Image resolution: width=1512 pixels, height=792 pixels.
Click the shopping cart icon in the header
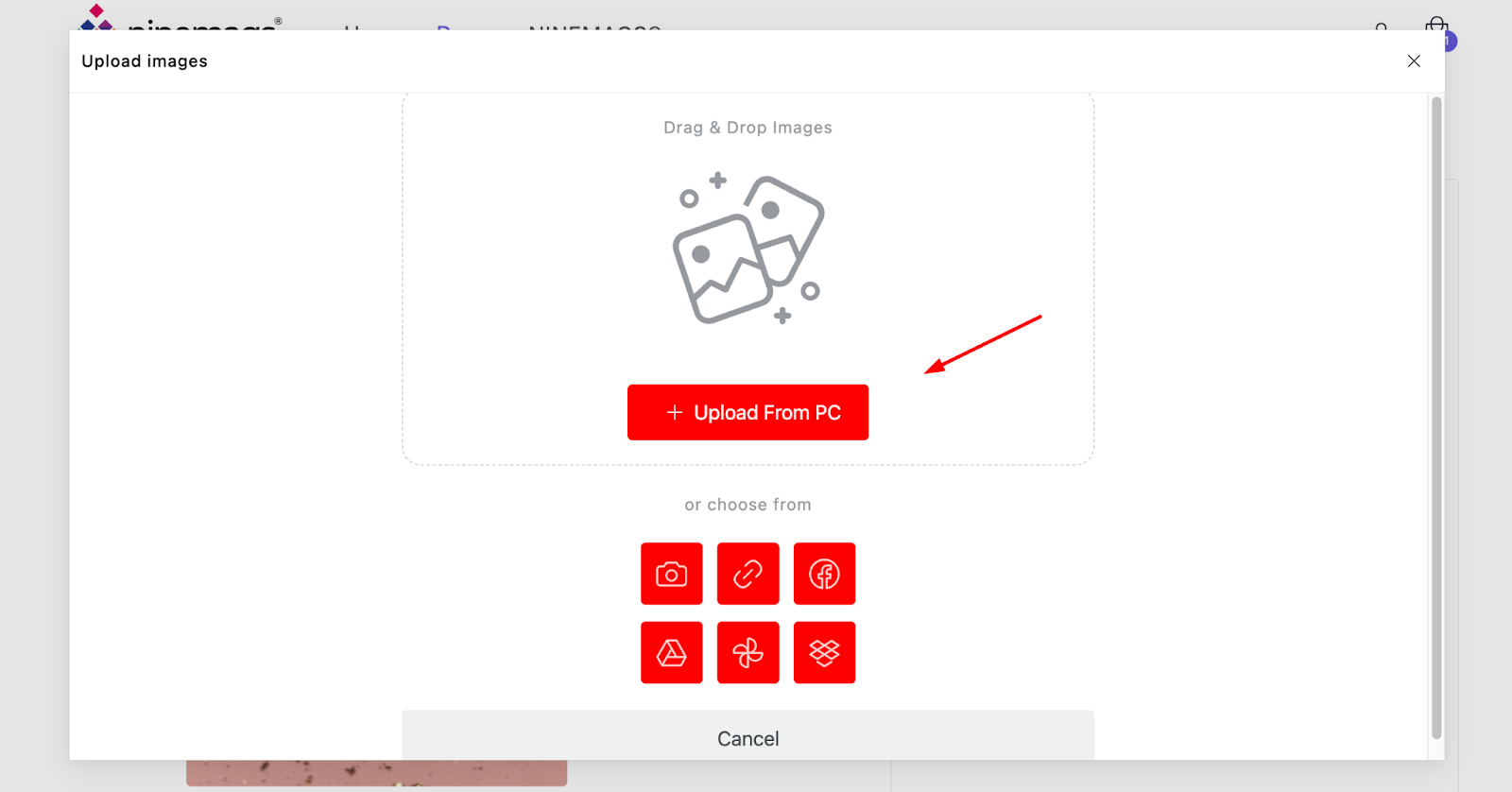click(1436, 23)
